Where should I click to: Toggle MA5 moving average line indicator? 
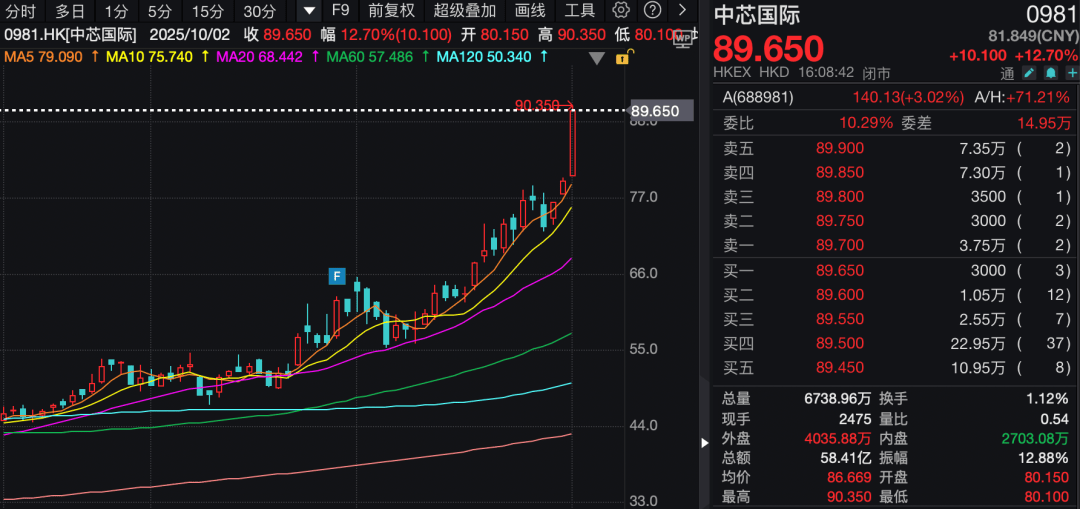[x=45, y=56]
